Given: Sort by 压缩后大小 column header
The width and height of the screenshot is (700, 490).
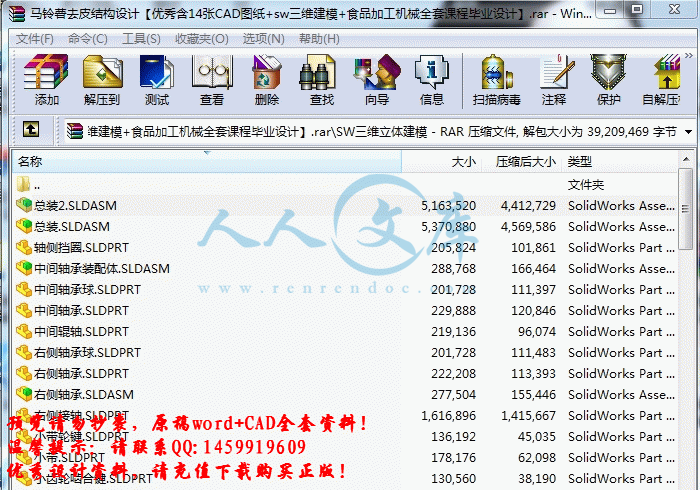Looking at the screenshot, I should 525,161.
